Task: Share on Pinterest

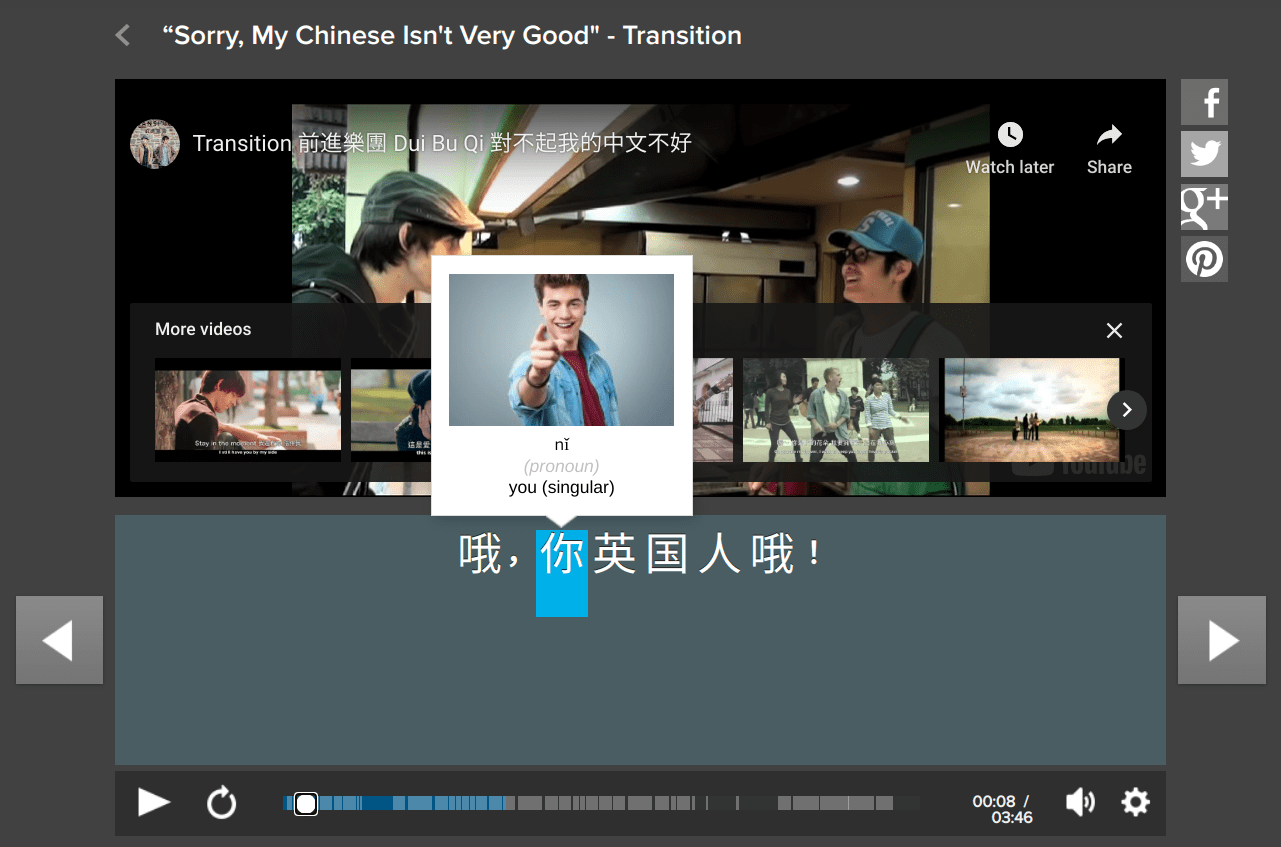Action: (x=1204, y=259)
